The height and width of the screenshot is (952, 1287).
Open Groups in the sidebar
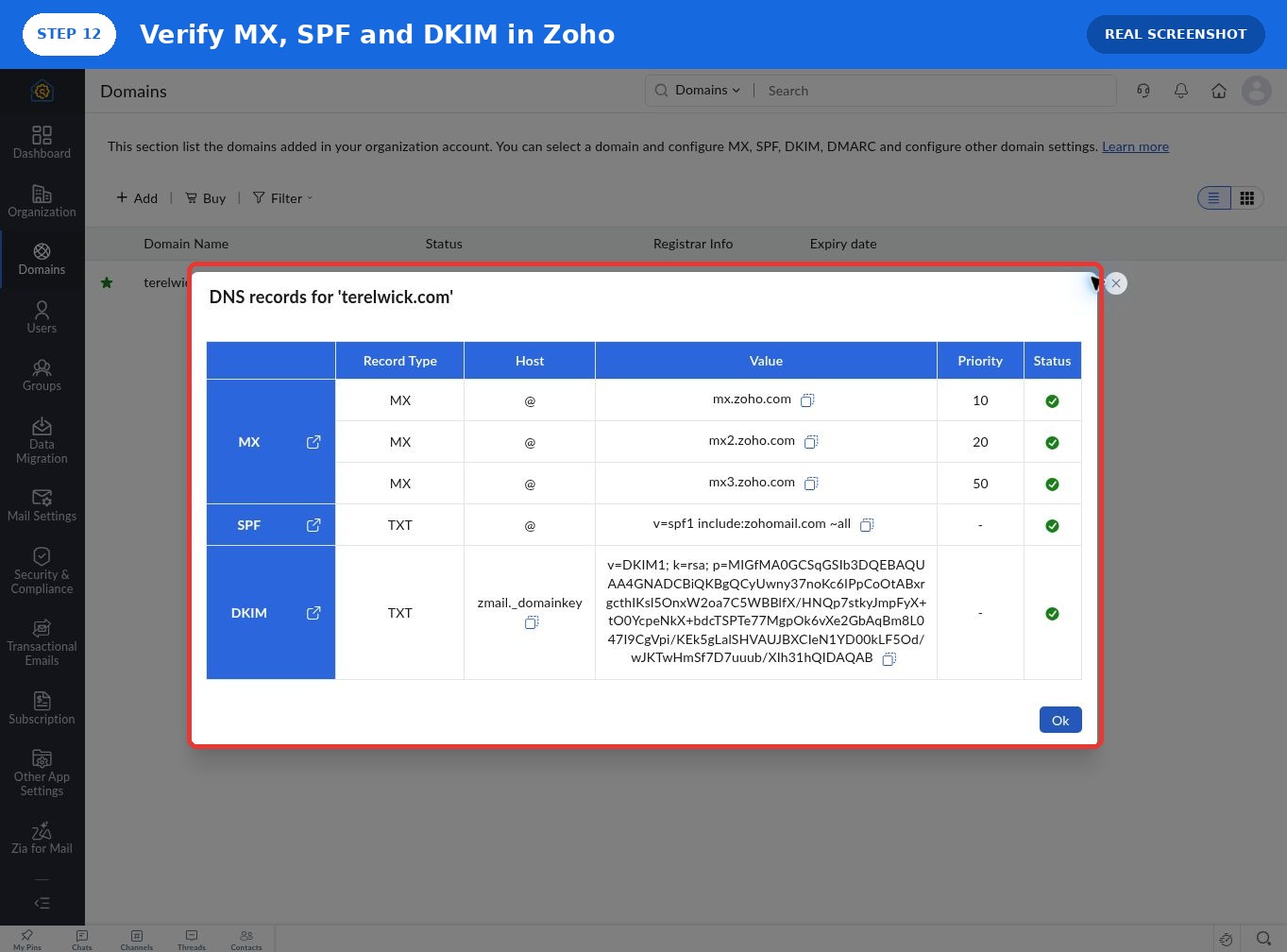(42, 375)
